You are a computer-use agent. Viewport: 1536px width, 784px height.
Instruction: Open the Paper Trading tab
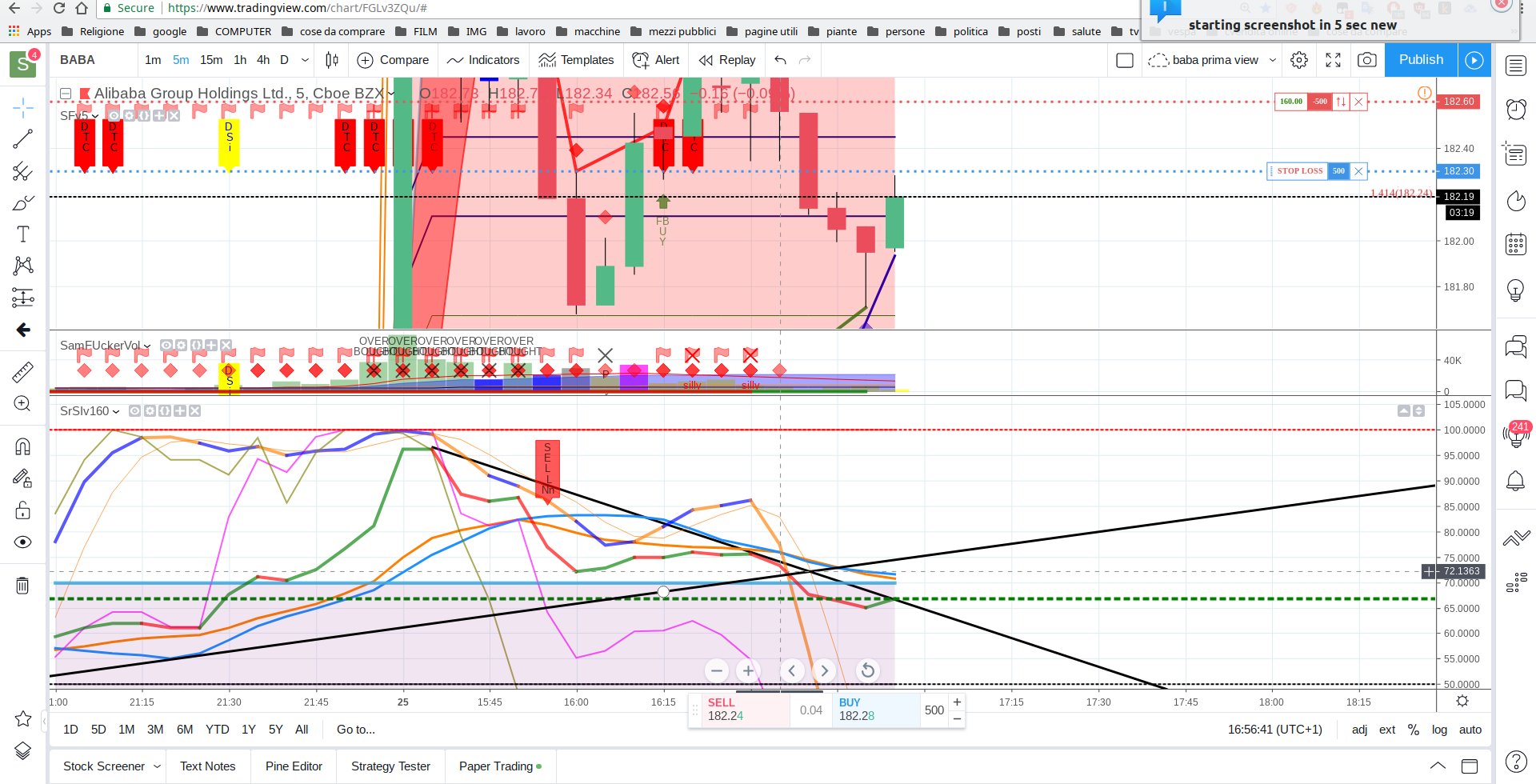(500, 766)
